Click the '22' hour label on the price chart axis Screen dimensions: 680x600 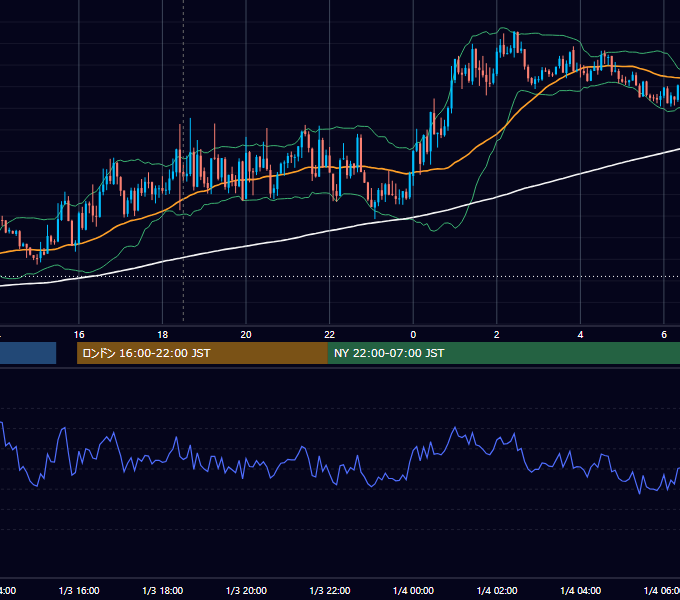[x=330, y=335]
